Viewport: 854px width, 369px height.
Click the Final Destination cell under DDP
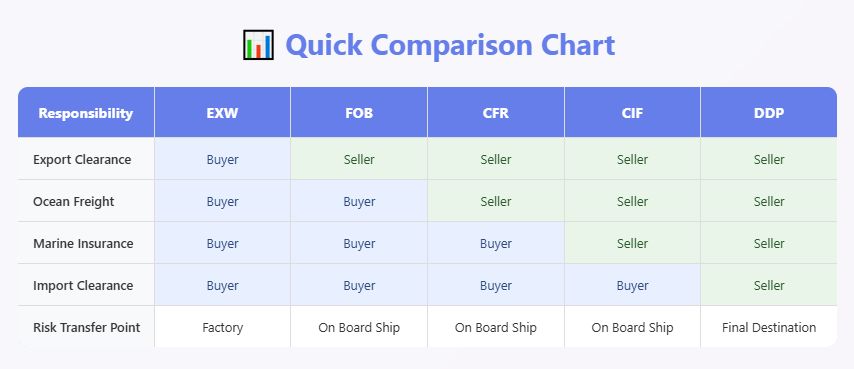point(768,327)
